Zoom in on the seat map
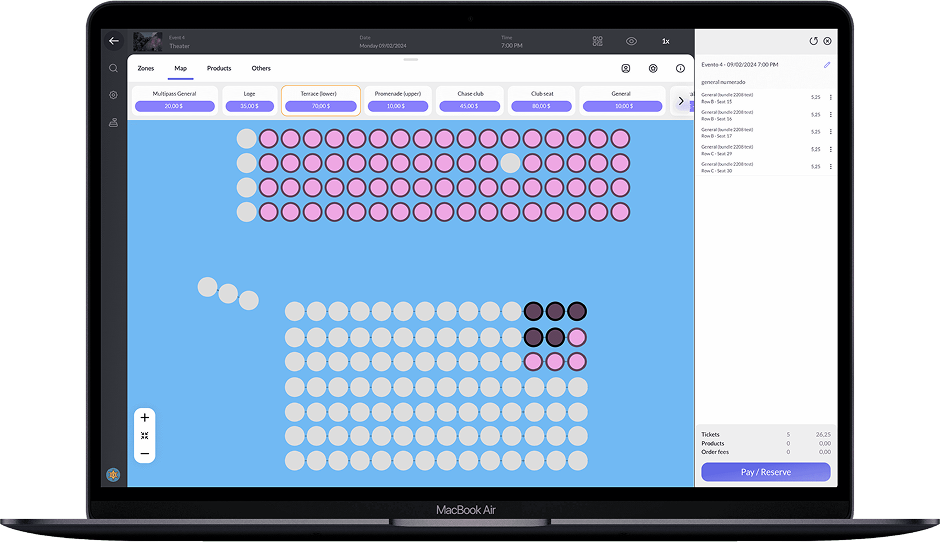Viewport: 940px width, 542px height. pyautogui.click(x=145, y=417)
